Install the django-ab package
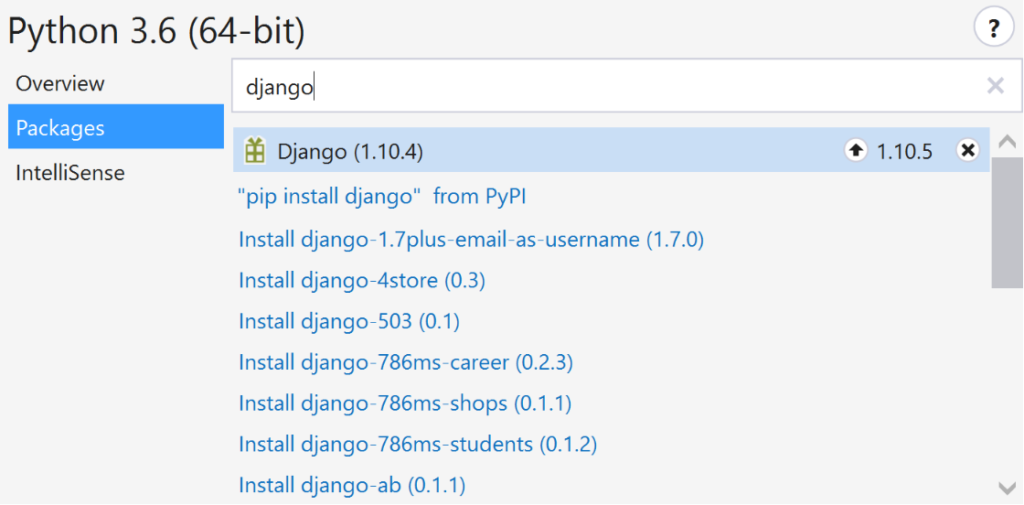This screenshot has width=1024, height=505. coord(352,485)
